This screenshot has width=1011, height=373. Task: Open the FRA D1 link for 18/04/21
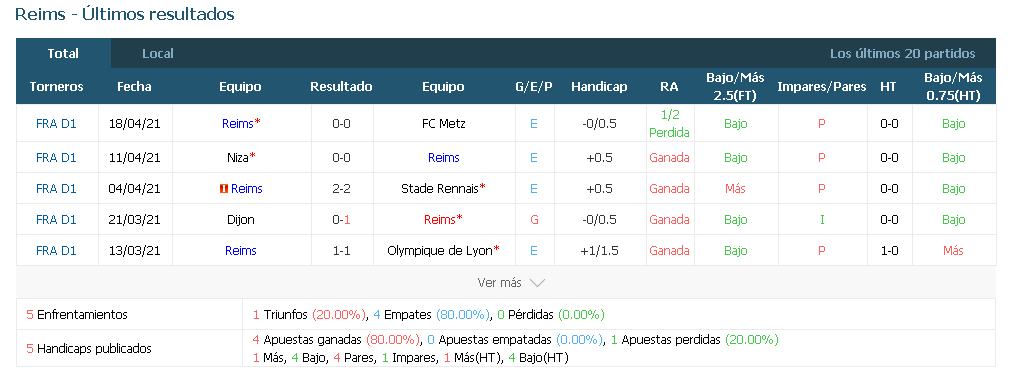click(56, 124)
